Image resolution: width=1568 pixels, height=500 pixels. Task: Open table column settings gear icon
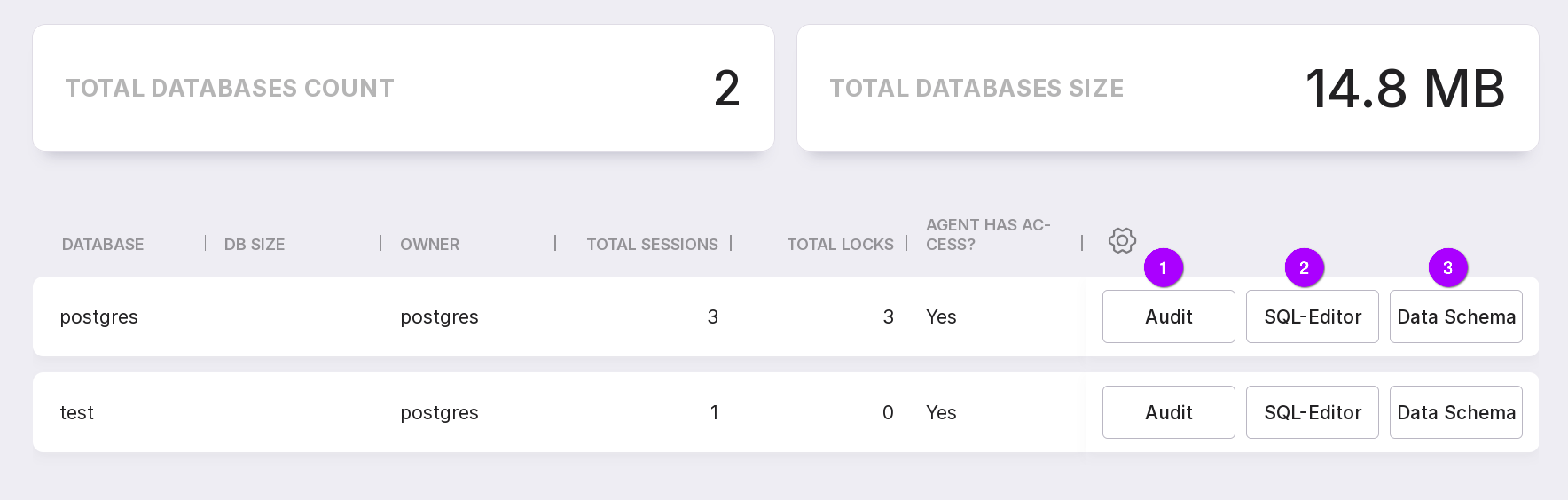tap(1122, 241)
